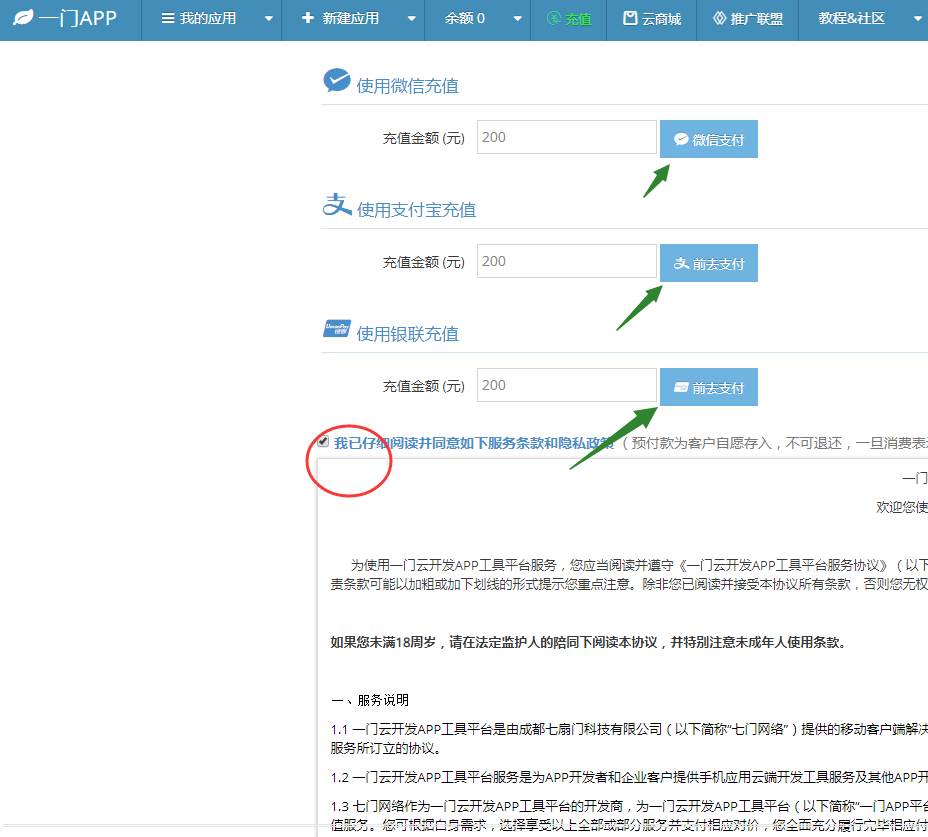Click the UnionPay card icon heading
Screen dimensions: 928x837
pos(337,328)
